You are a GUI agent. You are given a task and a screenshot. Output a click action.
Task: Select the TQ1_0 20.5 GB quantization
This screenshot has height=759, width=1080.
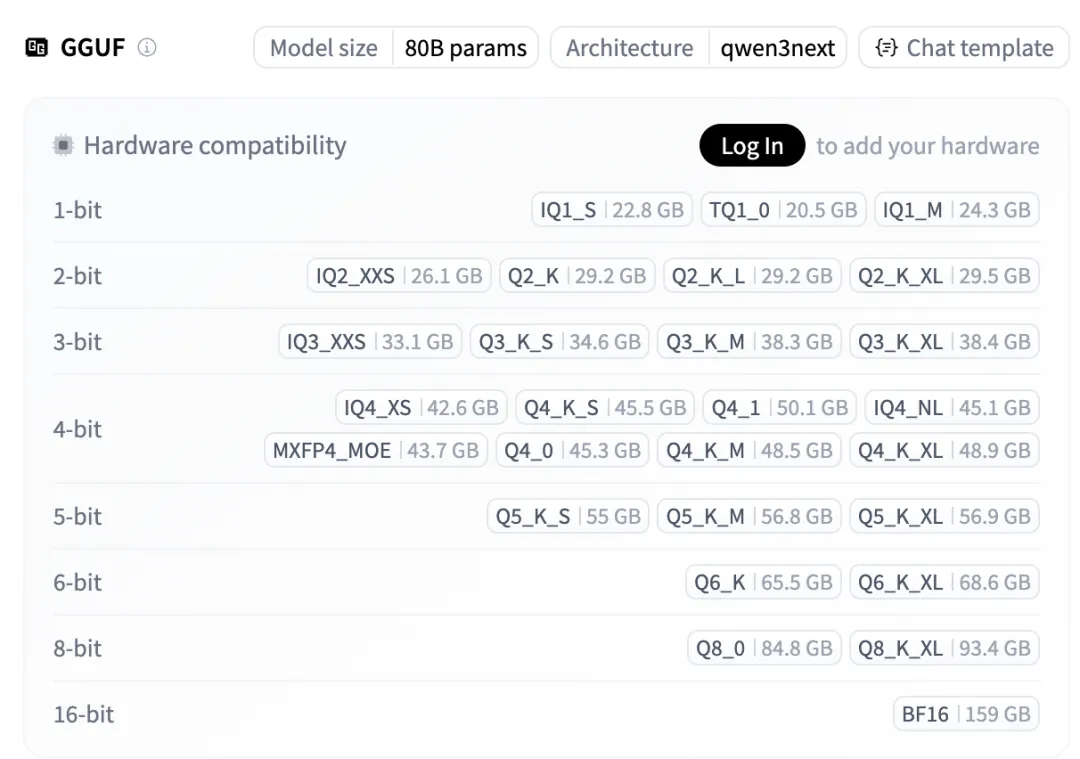[x=783, y=210]
